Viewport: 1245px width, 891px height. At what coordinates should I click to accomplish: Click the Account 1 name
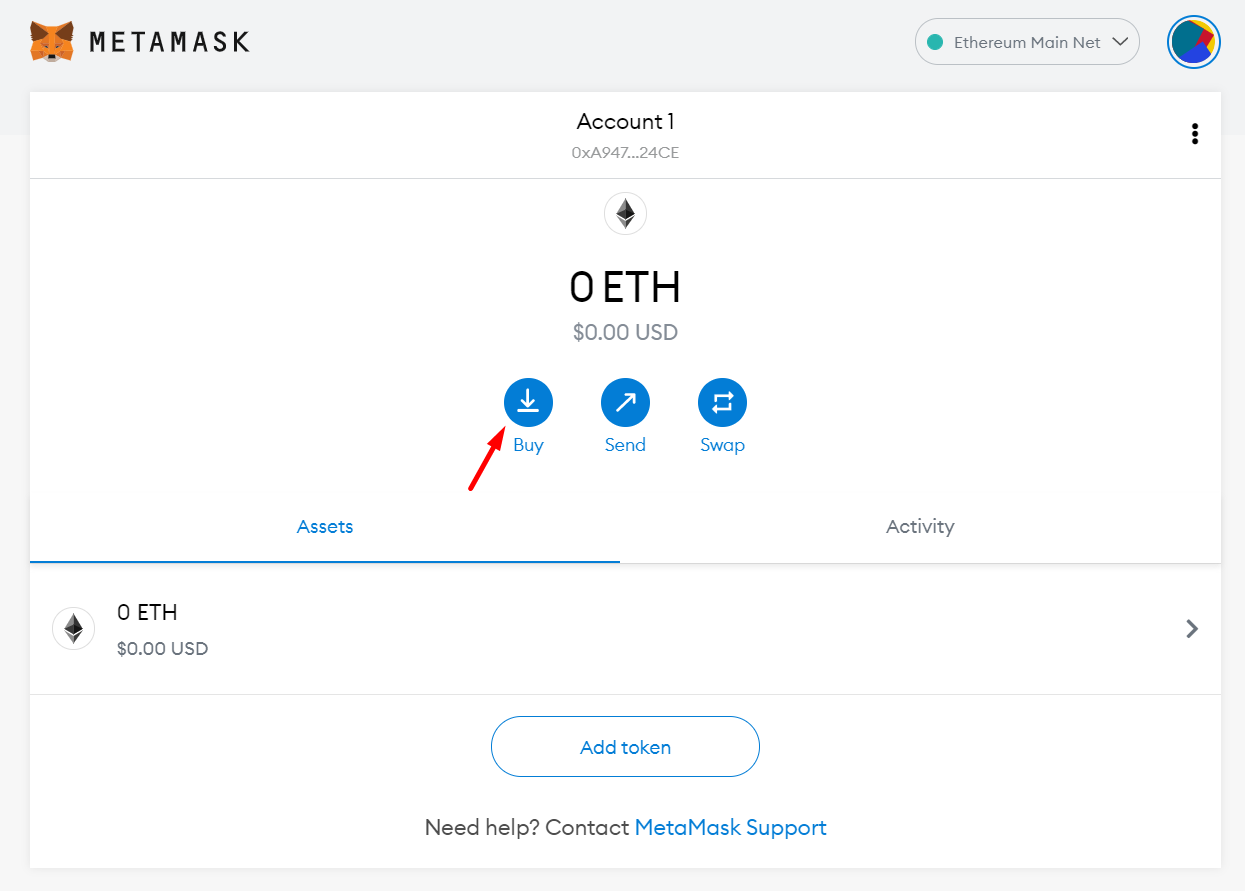[x=625, y=122]
